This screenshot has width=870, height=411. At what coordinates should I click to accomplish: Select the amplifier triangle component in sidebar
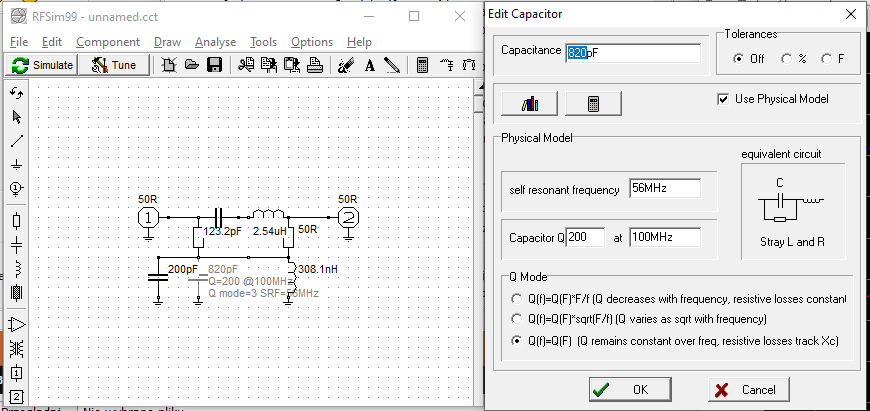(x=17, y=323)
